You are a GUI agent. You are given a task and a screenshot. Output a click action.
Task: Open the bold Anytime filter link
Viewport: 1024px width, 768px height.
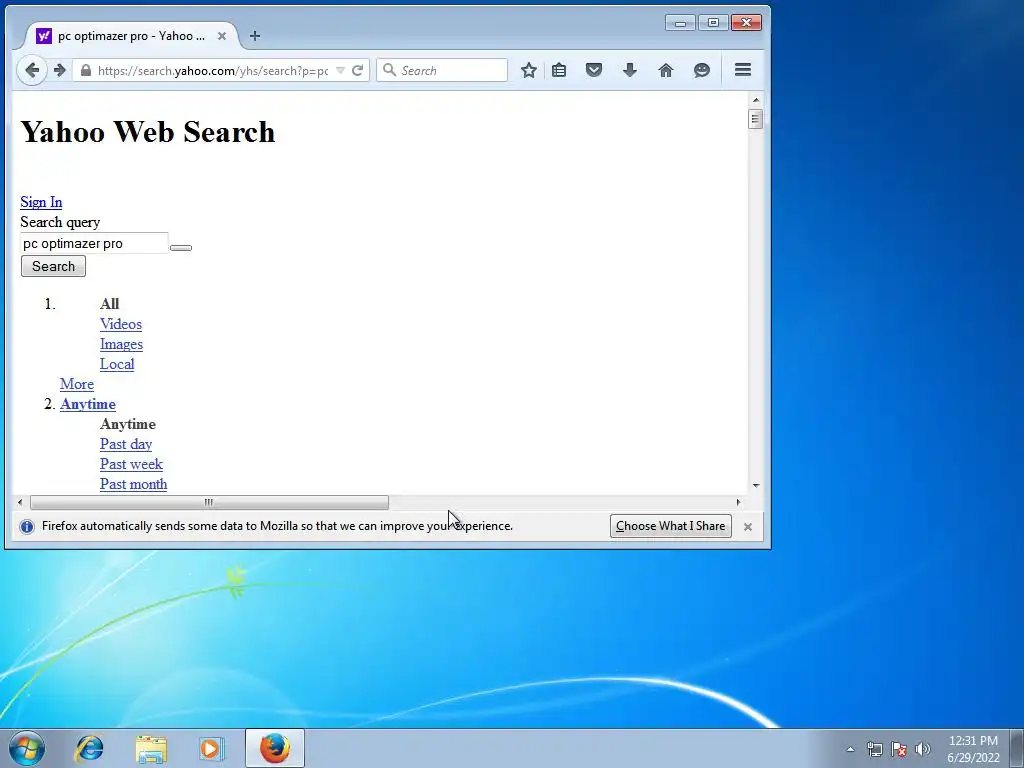coord(88,404)
